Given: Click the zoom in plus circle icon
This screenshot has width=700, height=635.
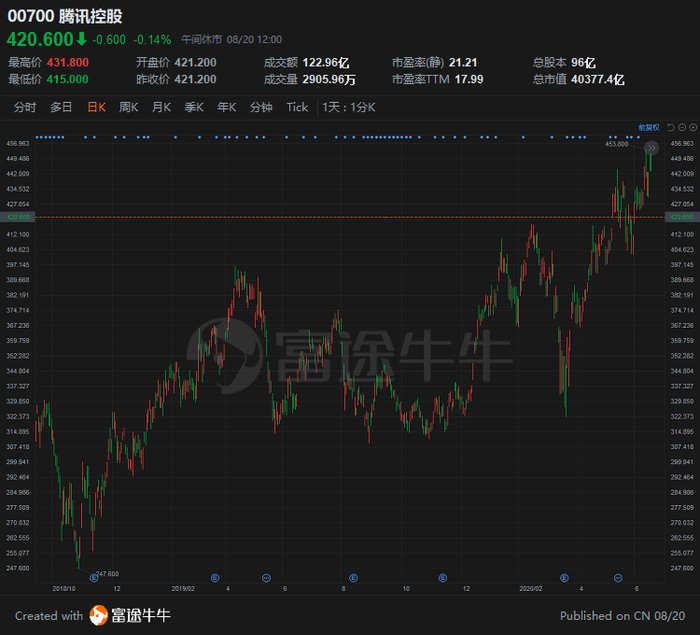Looking at the screenshot, I should coord(693,127).
